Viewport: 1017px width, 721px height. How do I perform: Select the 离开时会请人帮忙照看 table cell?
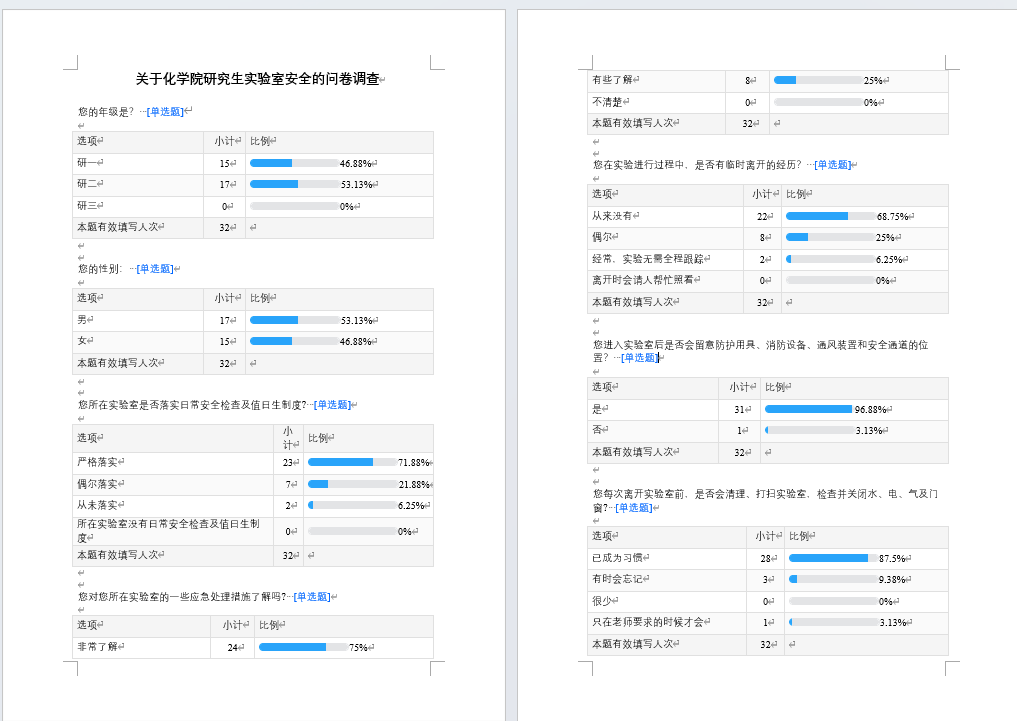pos(666,281)
